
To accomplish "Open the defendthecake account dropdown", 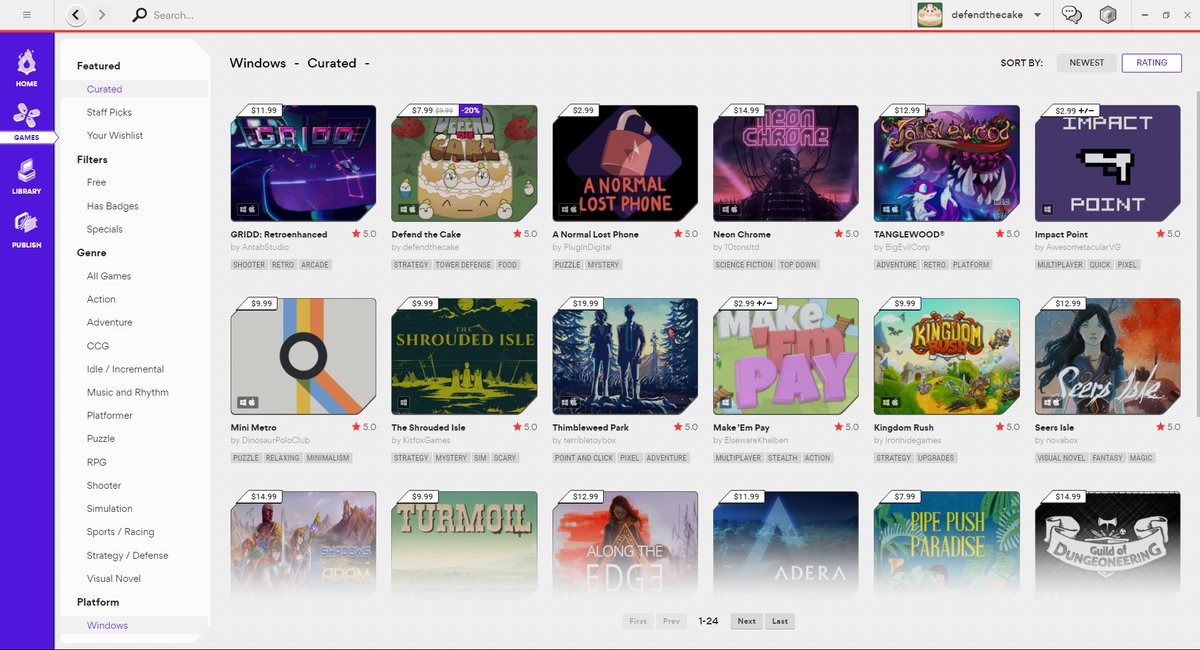I will point(994,15).
